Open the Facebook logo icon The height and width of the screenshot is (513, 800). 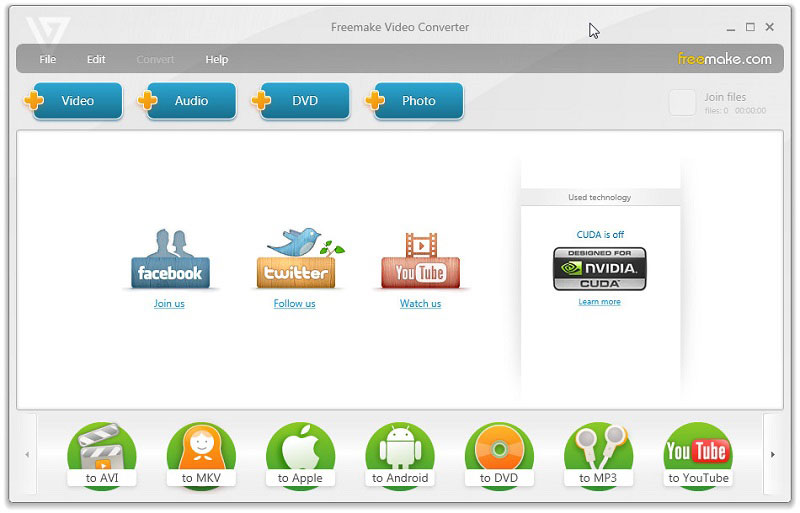(x=169, y=261)
